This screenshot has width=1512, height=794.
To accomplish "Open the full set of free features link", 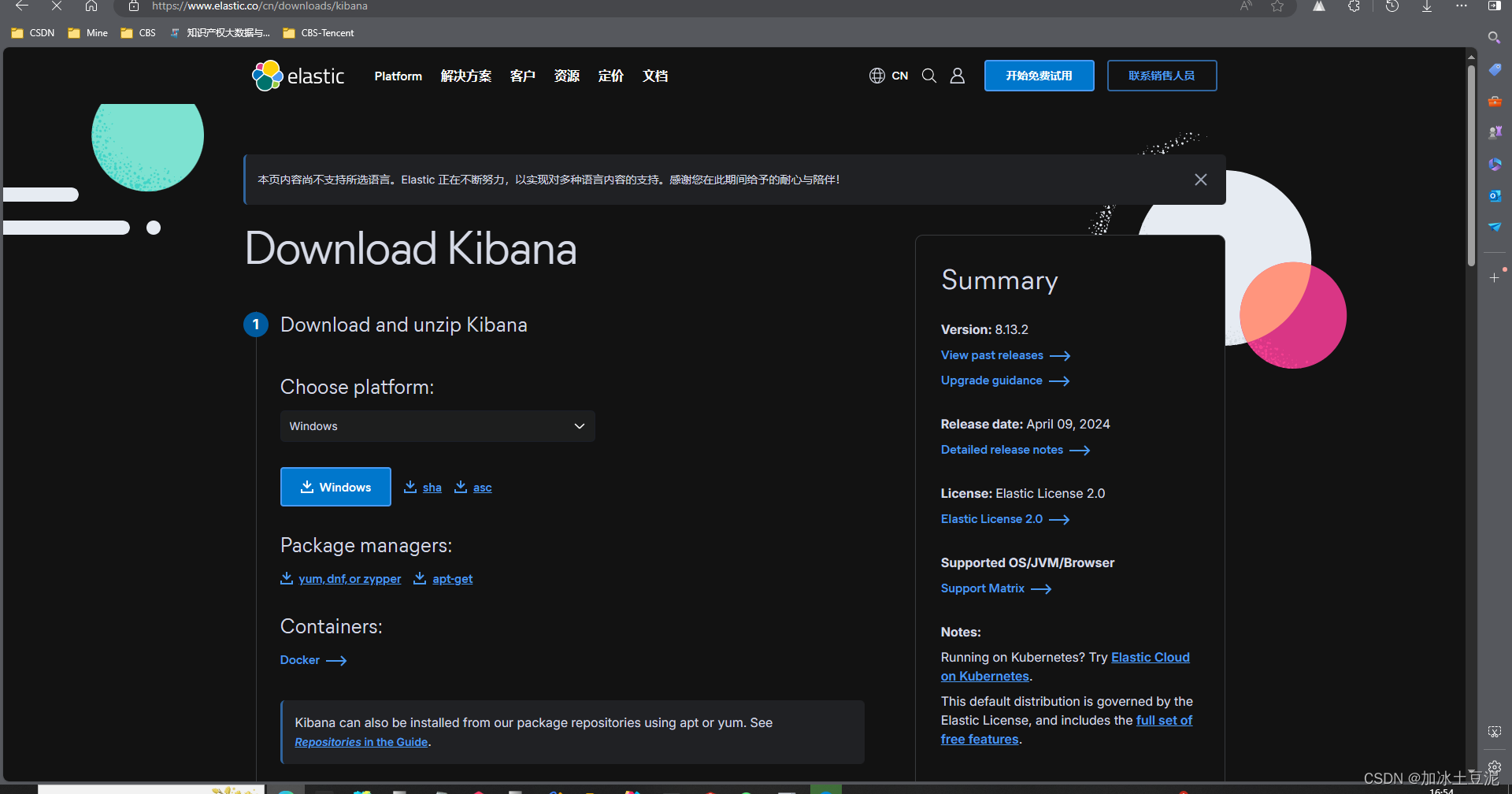I will pyautogui.click(x=1164, y=720).
